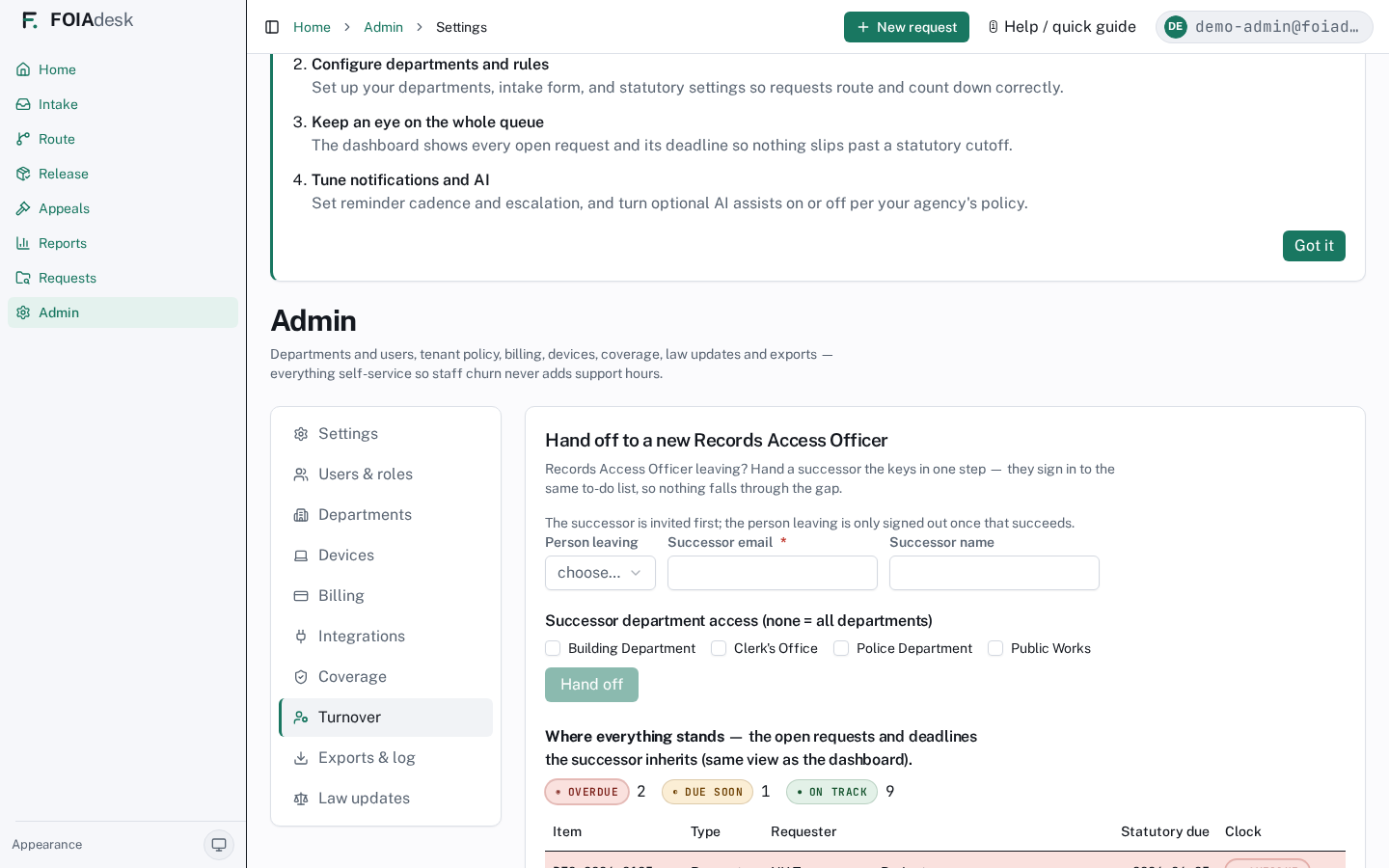Click the Appearance monitor icon

(219, 845)
